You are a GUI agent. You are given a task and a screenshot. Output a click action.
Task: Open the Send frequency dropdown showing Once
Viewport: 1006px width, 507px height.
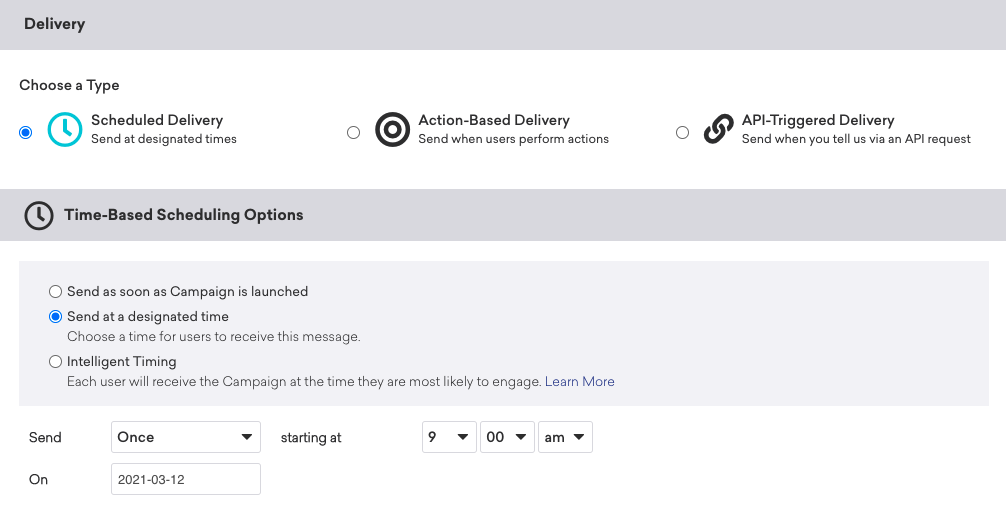(x=186, y=437)
